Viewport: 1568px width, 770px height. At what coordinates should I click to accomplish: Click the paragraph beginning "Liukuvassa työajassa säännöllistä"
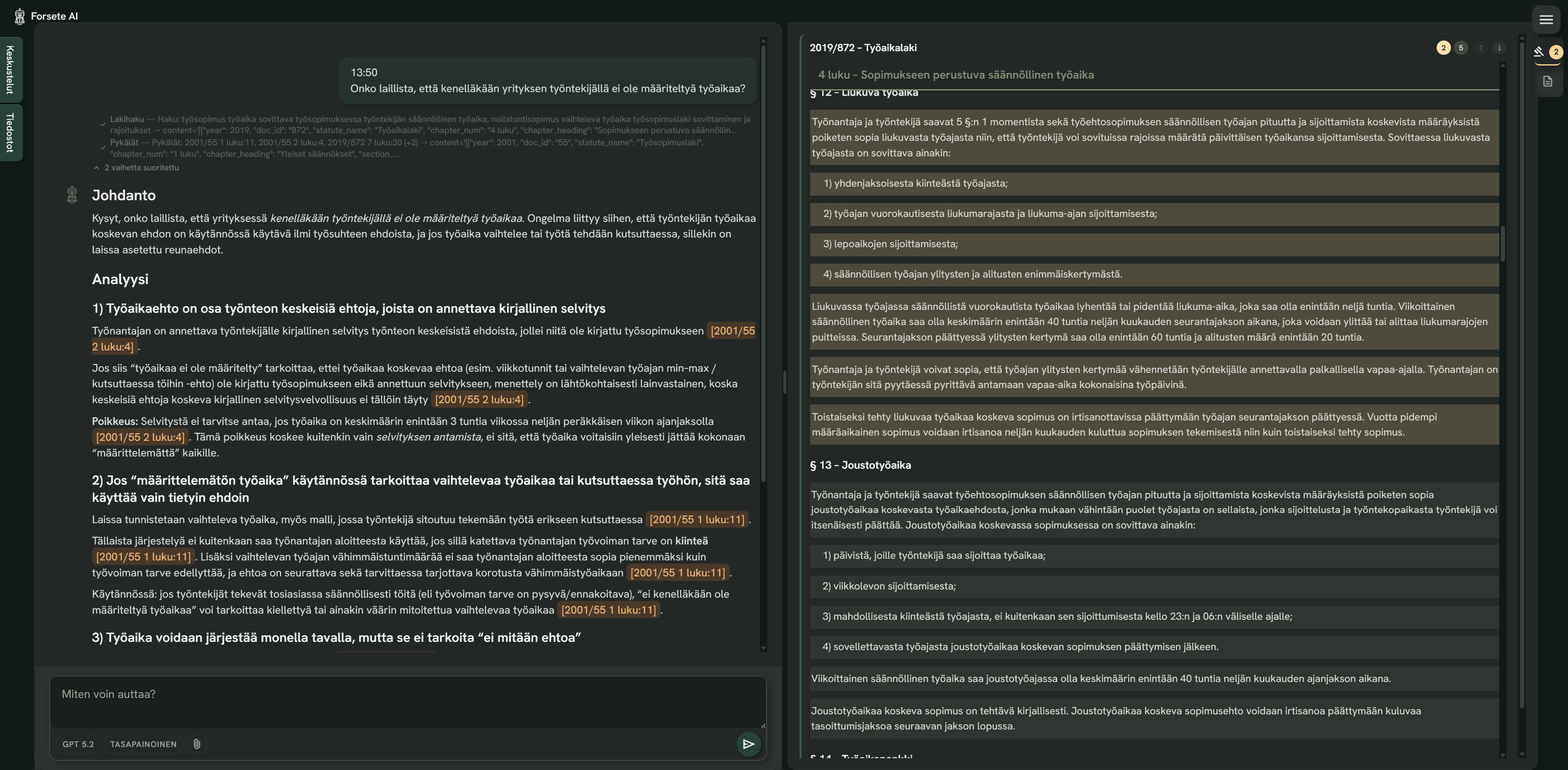click(x=1154, y=322)
